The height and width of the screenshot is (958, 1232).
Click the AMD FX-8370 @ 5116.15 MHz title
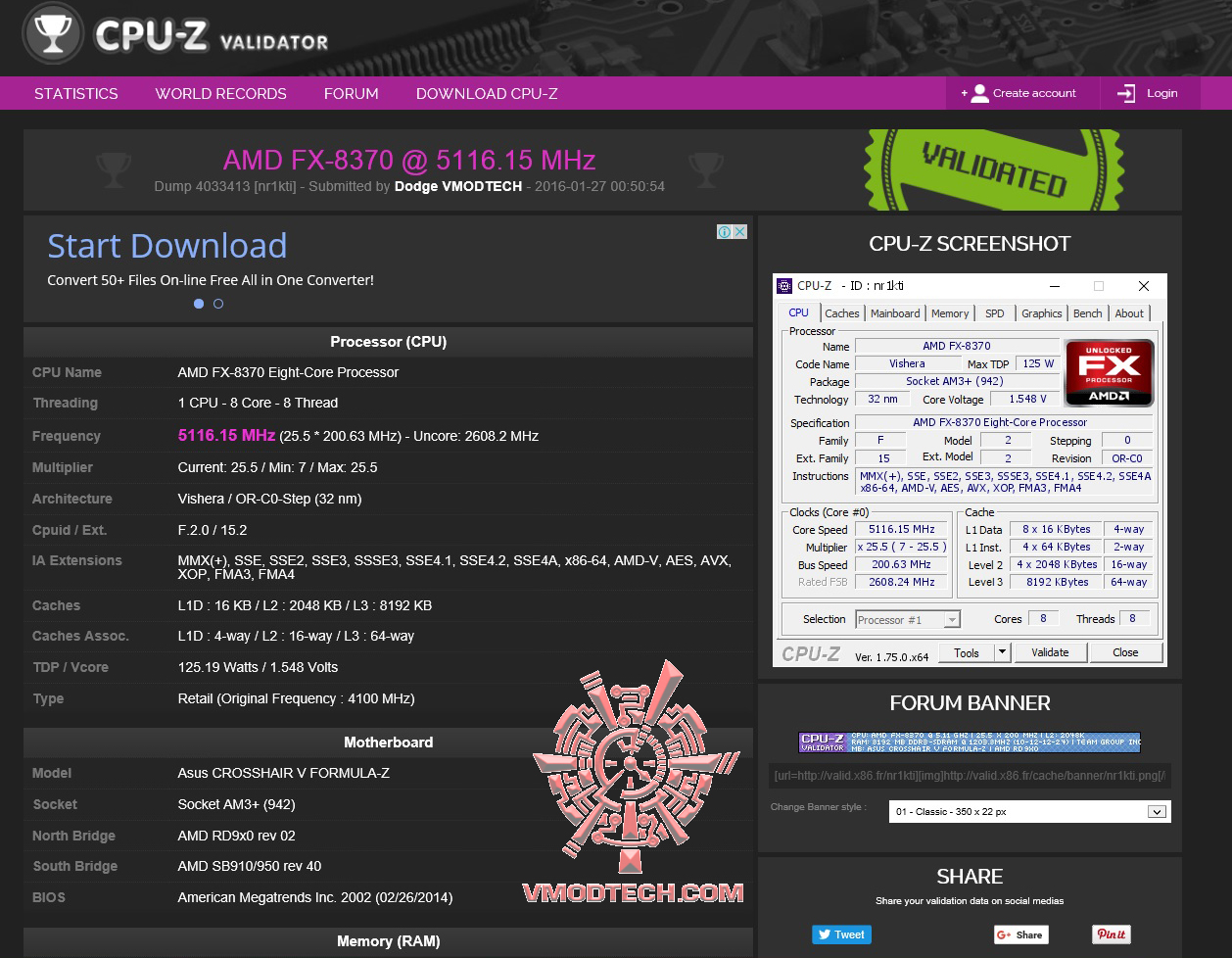click(409, 160)
